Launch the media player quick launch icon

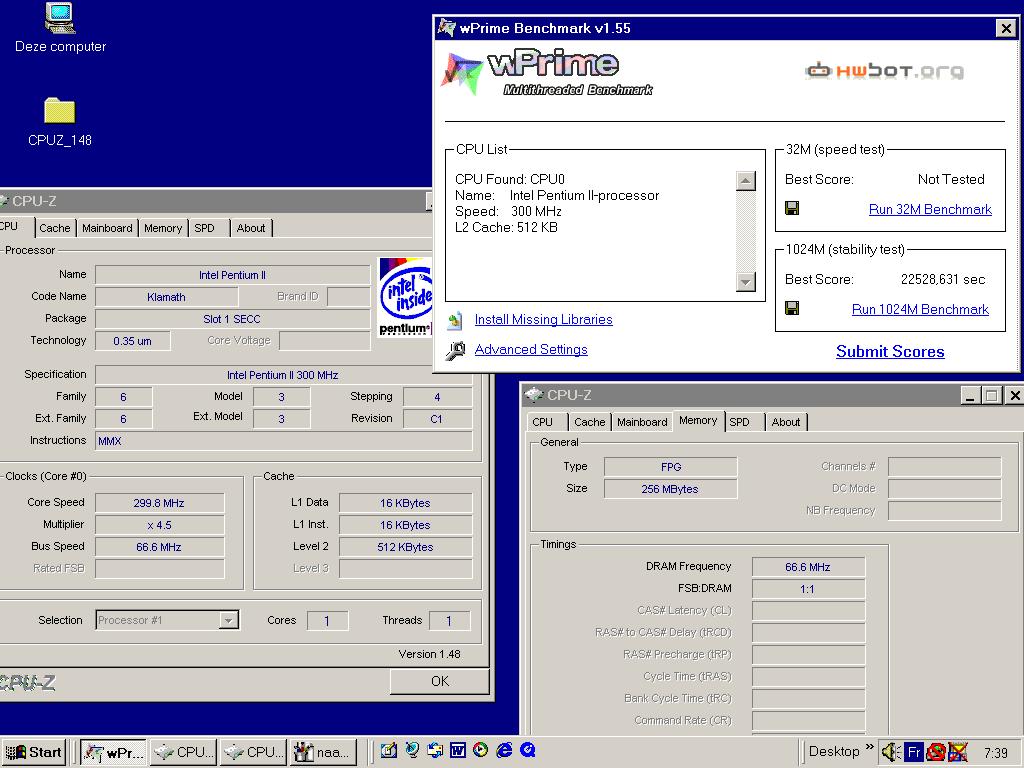click(480, 751)
